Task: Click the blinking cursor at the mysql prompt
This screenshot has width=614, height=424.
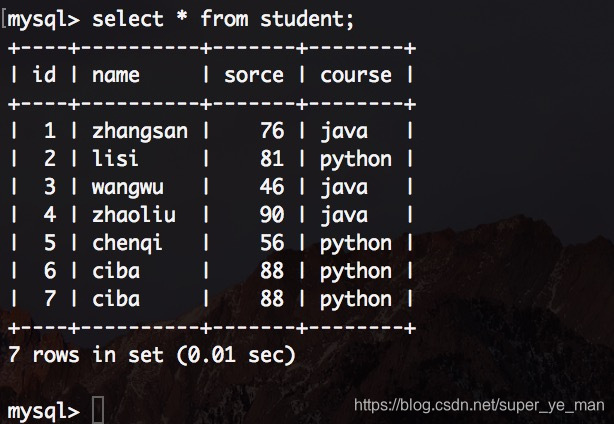Action: click(98, 410)
